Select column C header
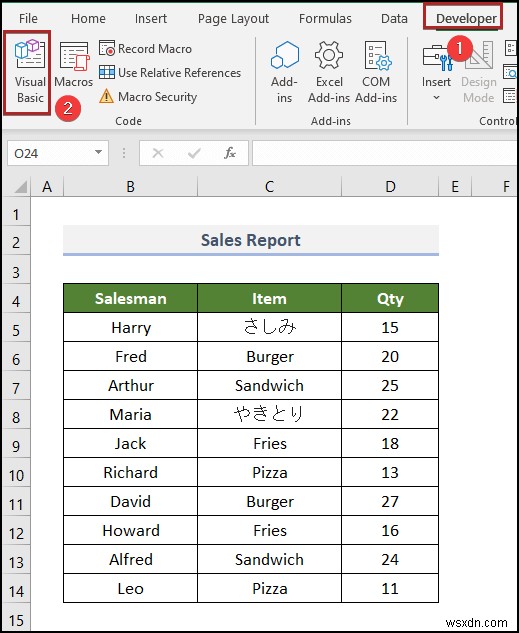 tap(269, 187)
